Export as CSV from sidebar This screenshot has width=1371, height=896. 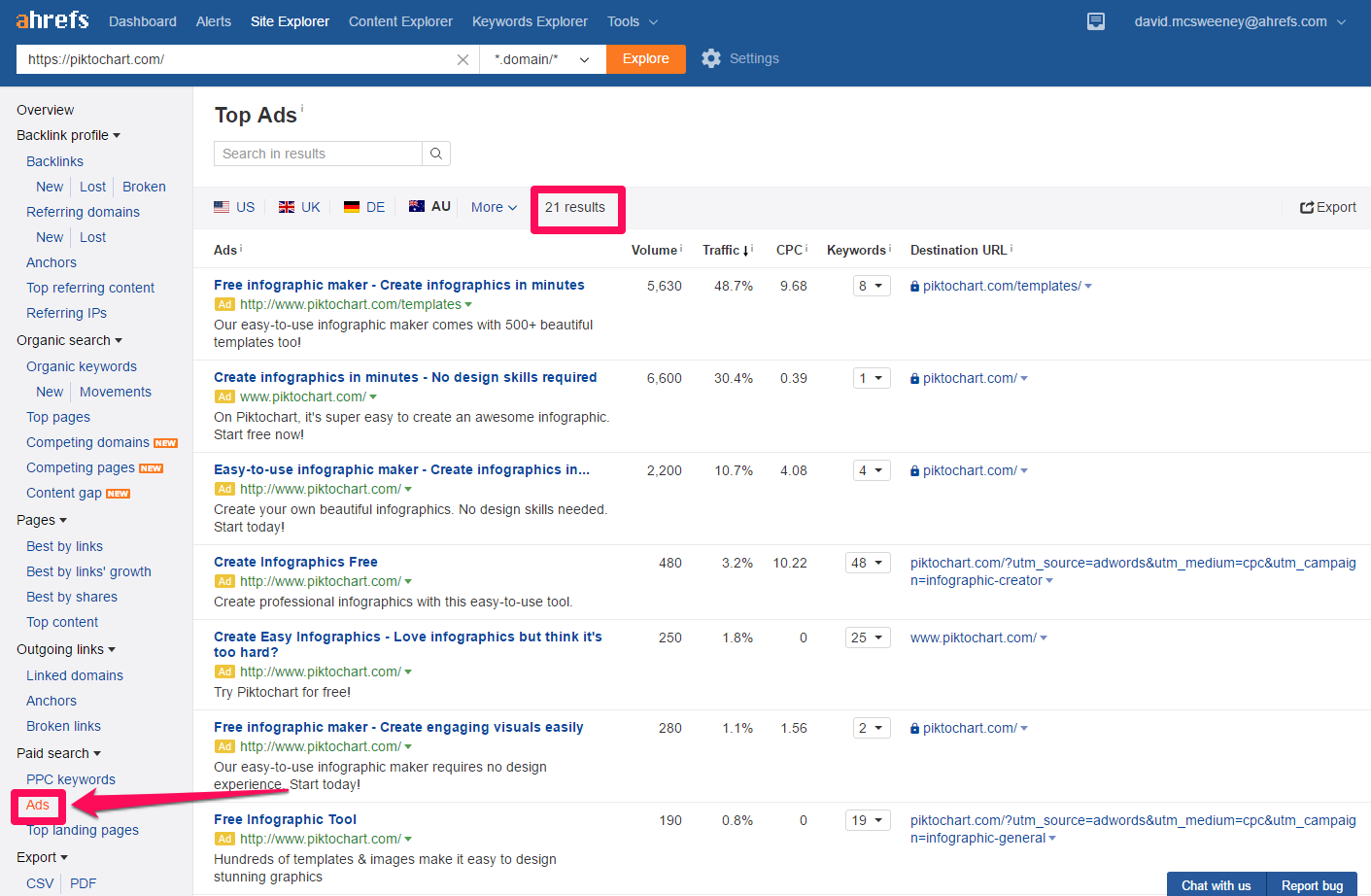tap(40, 883)
